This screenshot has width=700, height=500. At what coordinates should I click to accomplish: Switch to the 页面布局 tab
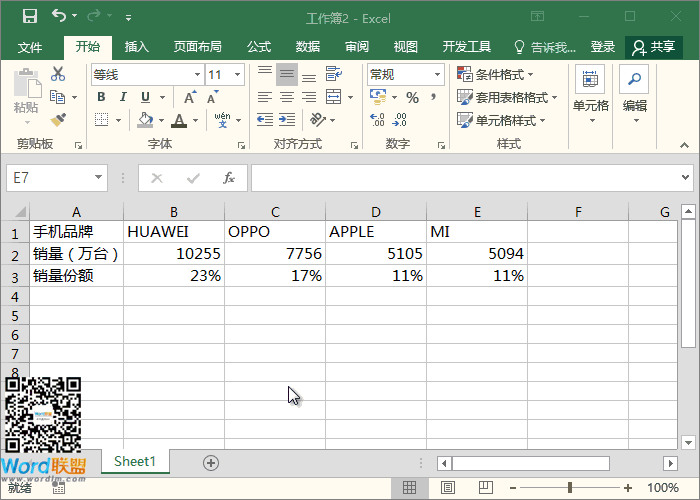(x=198, y=46)
